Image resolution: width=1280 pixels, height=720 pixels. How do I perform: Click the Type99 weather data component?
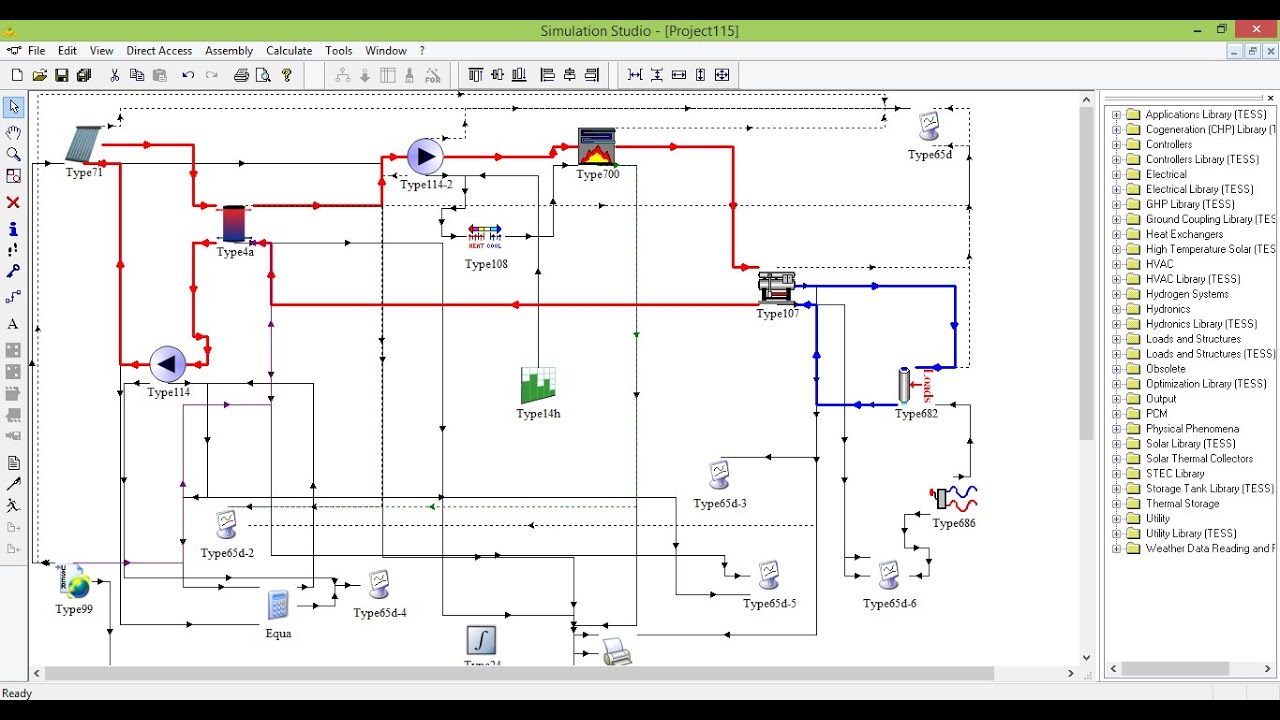(74, 583)
